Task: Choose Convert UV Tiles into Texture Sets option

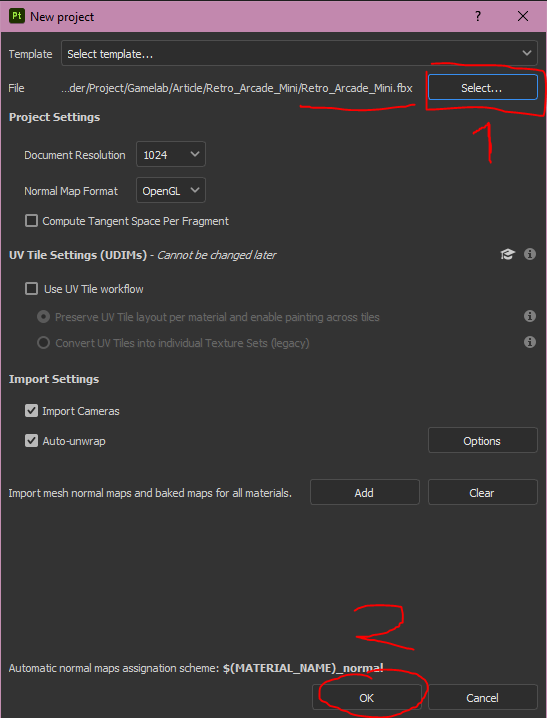Action: 43,343
